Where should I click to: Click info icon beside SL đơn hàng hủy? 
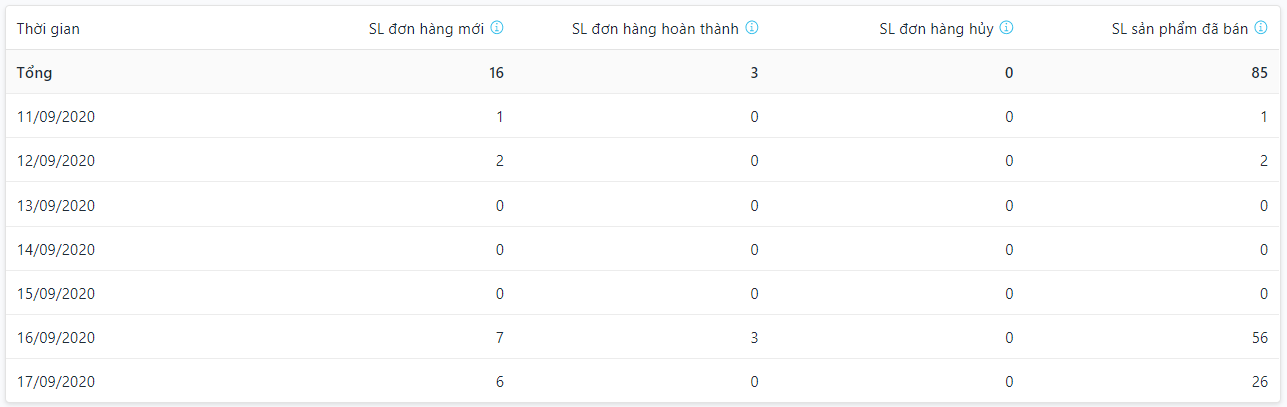pyautogui.click(x=1007, y=28)
